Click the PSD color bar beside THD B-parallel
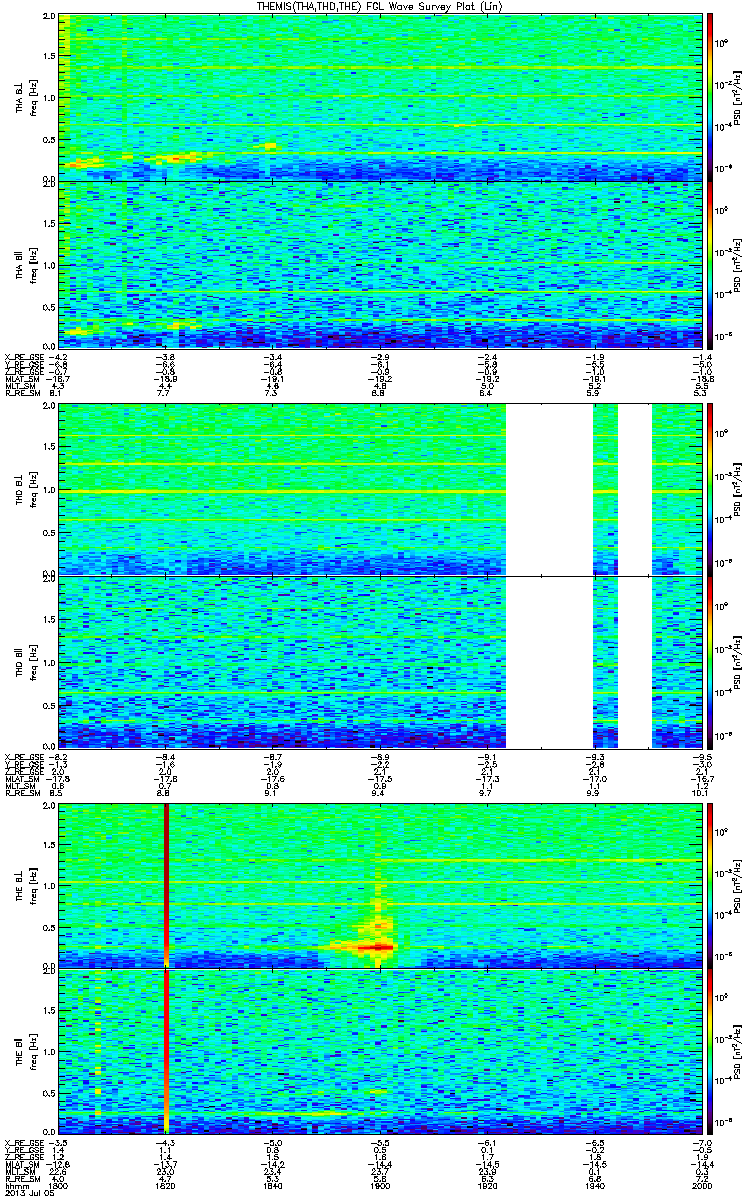Viewport: 750px width, 1200px height. pos(710,662)
